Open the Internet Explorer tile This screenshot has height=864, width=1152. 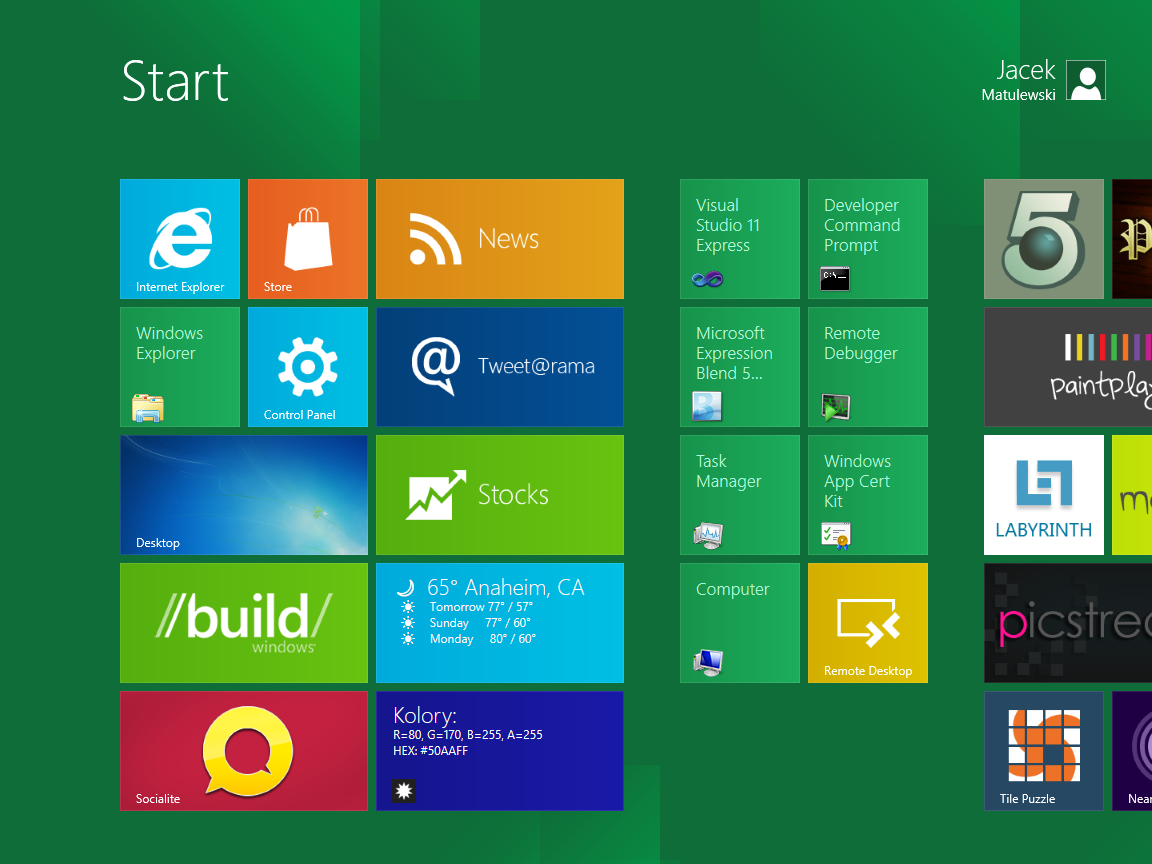tap(180, 239)
